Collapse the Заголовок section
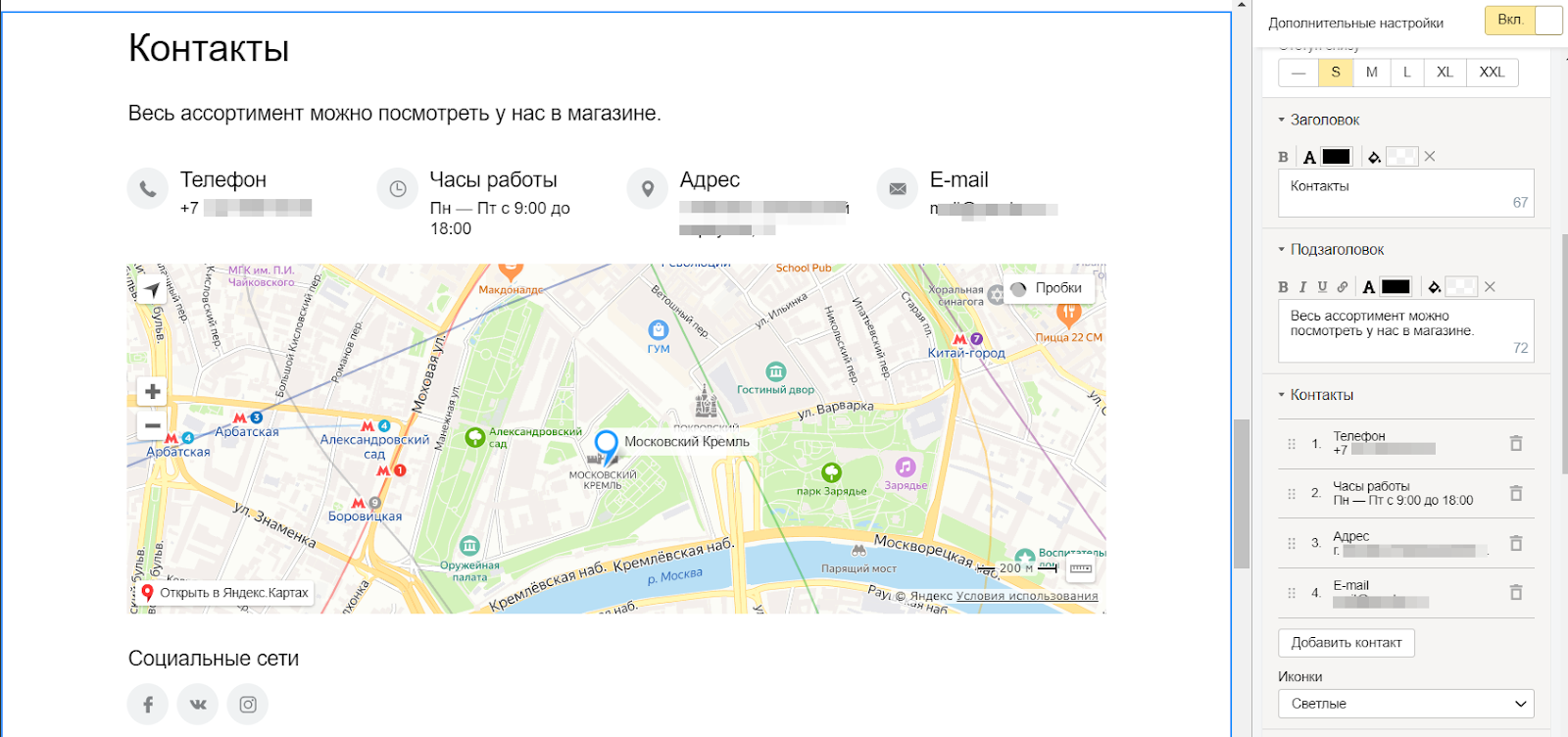The image size is (1568, 737). 1319,120
